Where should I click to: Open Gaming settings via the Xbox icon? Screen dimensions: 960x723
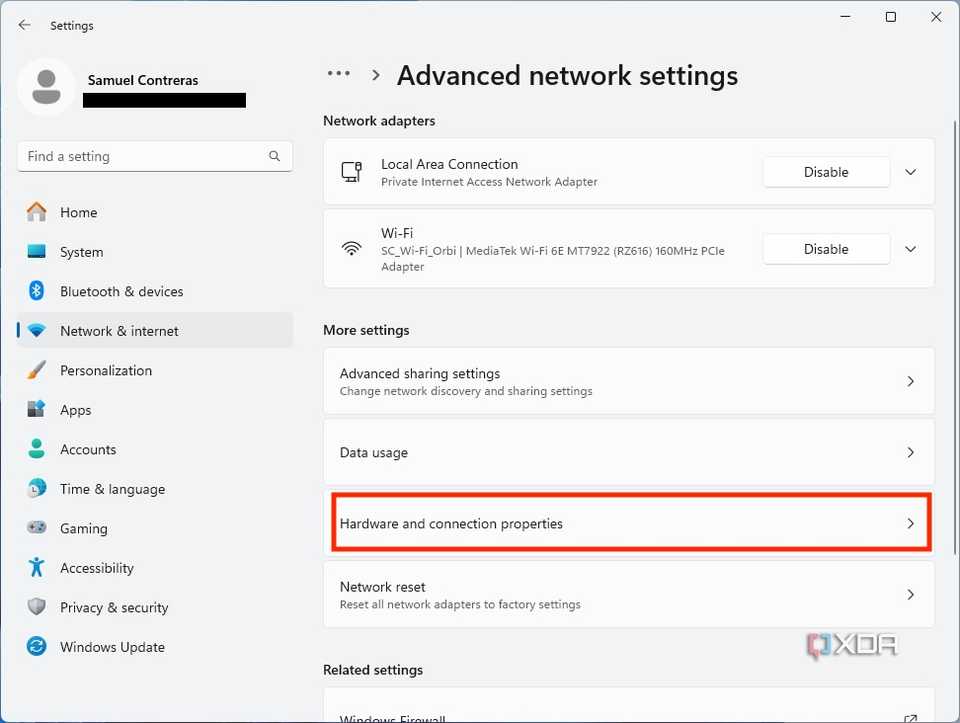pyautogui.click(x=37, y=528)
